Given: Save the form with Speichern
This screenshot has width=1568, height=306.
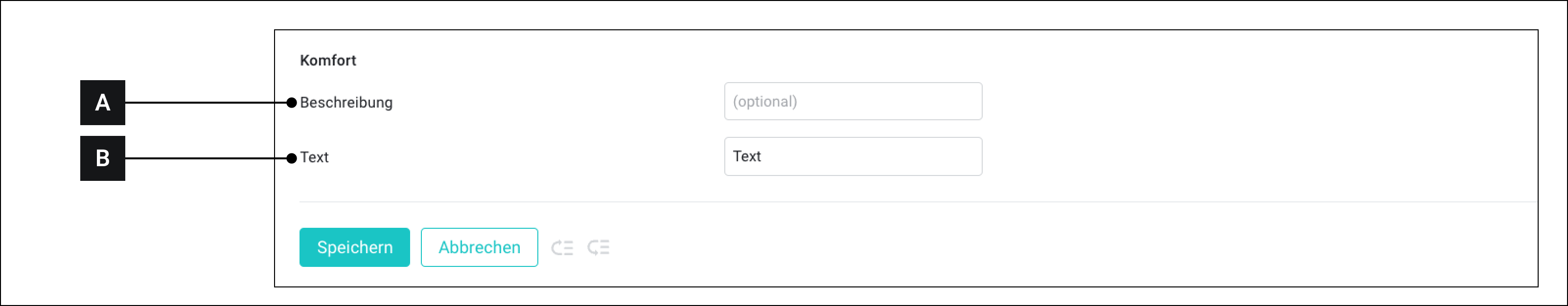Looking at the screenshot, I should (354, 248).
